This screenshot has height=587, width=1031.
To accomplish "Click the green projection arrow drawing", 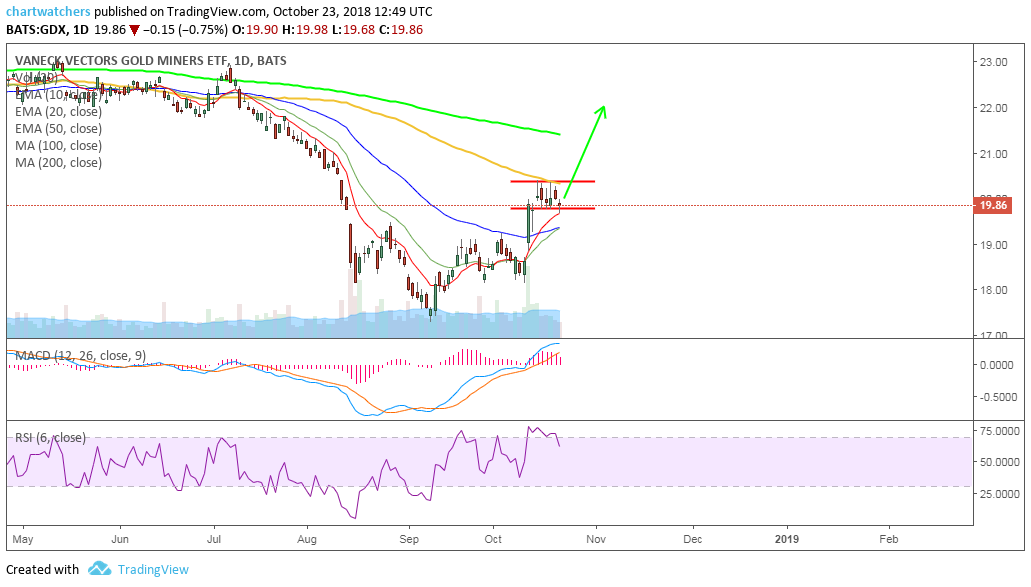I will (x=586, y=151).
